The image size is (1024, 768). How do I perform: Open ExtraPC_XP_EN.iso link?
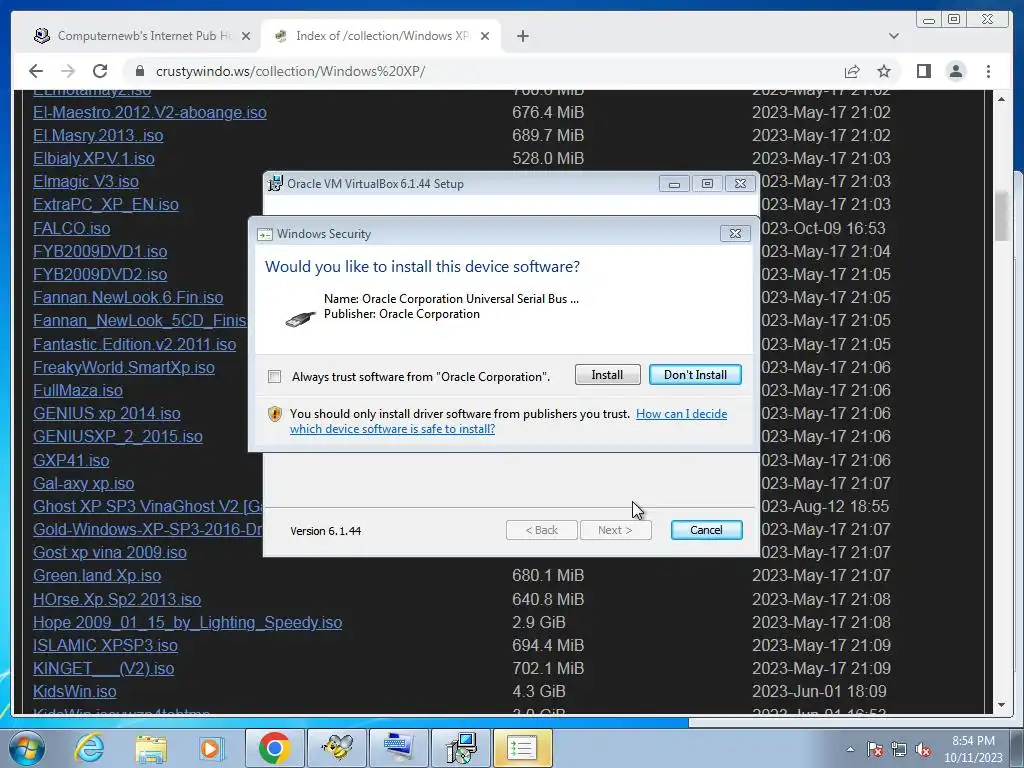tap(106, 204)
